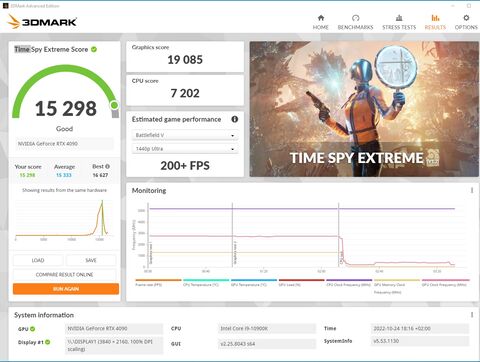Click the info icon next to Best score

pyautogui.click(x=107, y=166)
